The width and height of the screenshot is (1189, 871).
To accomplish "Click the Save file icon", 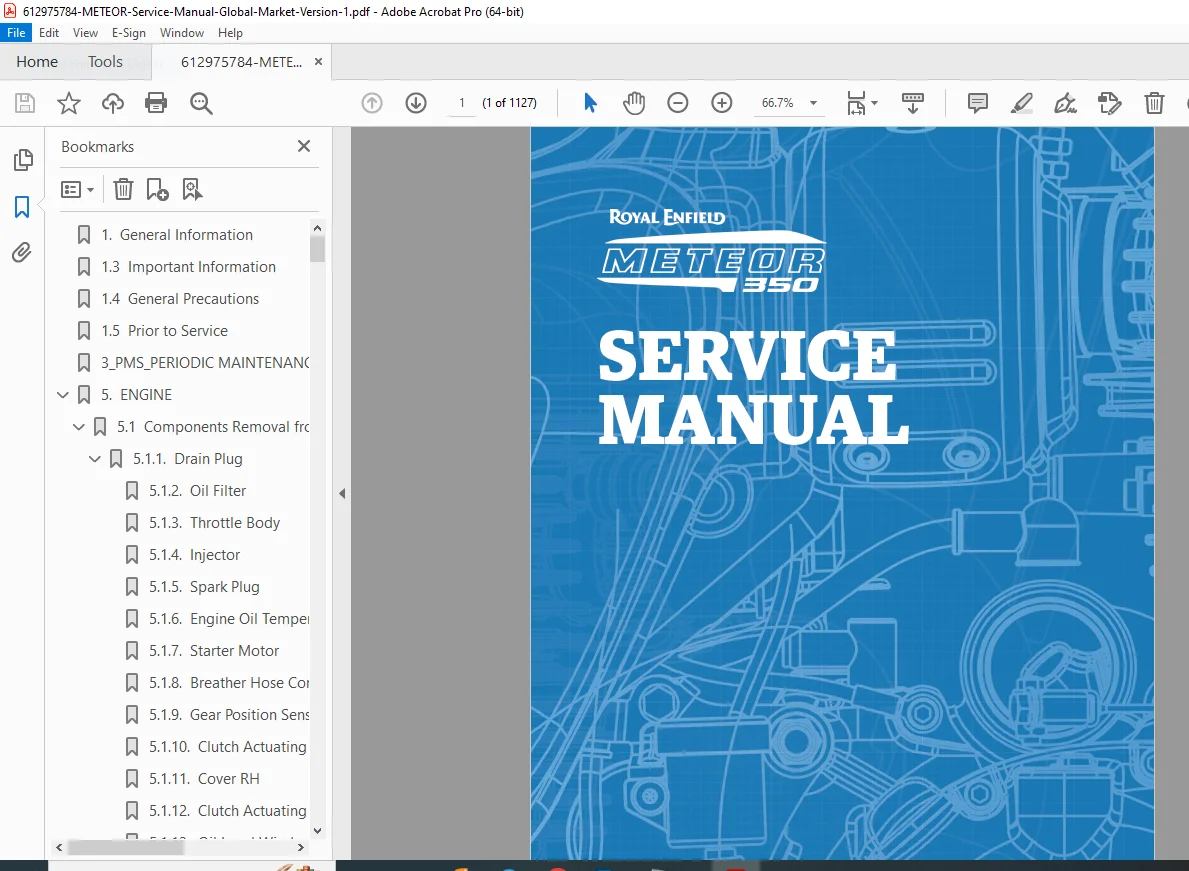I will pos(25,103).
